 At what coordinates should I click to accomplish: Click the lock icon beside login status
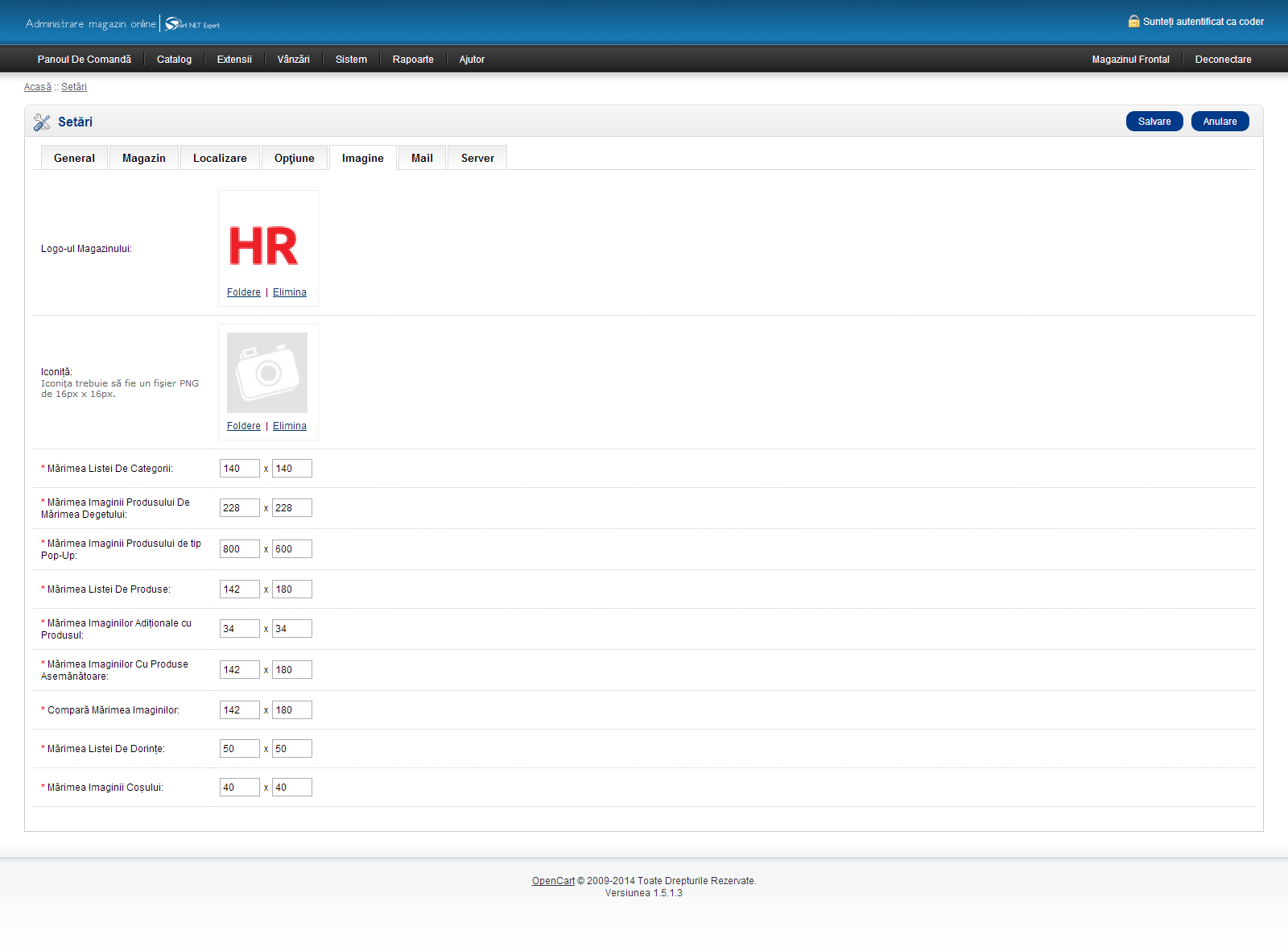point(1133,22)
